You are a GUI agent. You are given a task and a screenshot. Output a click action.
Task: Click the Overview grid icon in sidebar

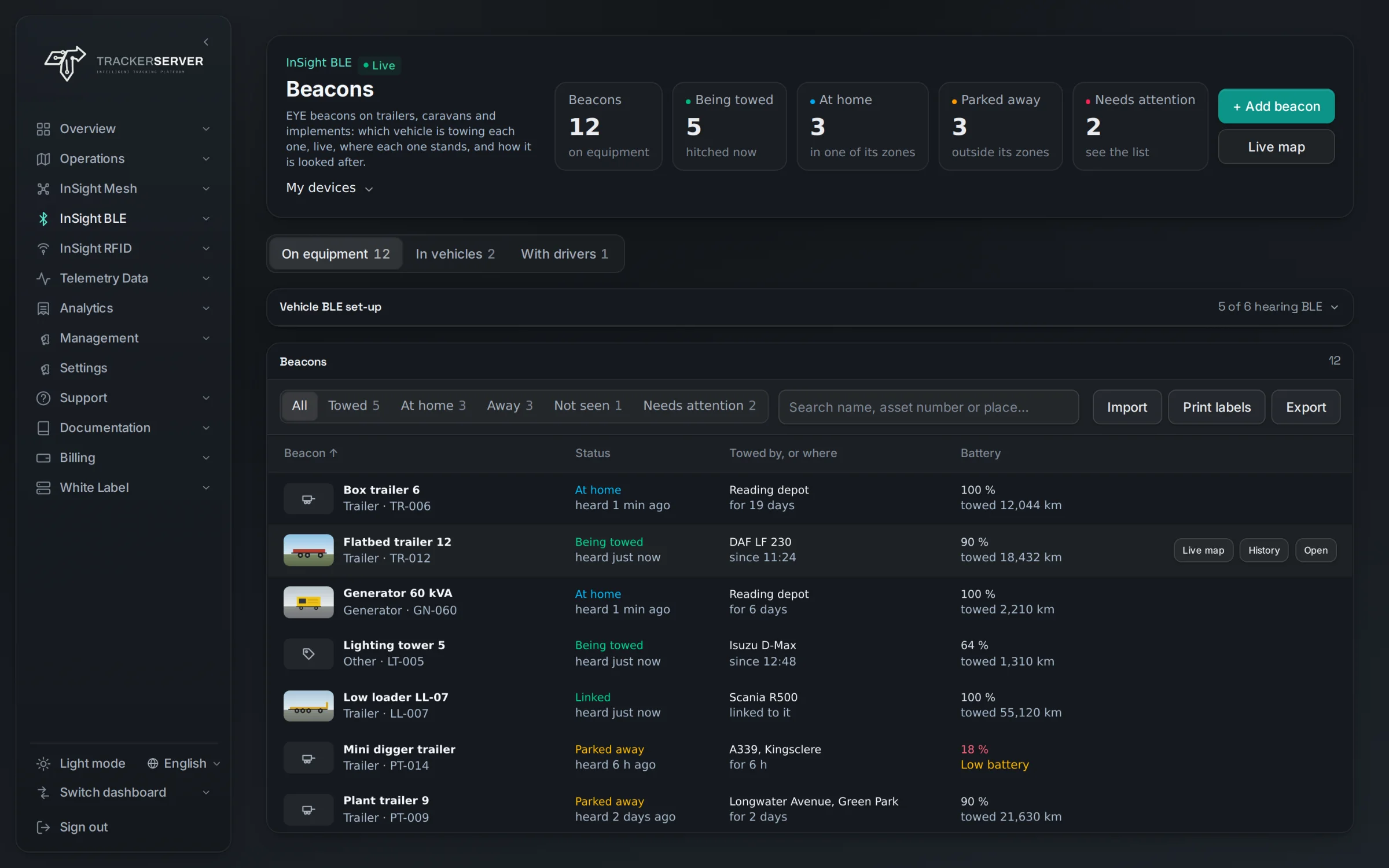coord(43,129)
